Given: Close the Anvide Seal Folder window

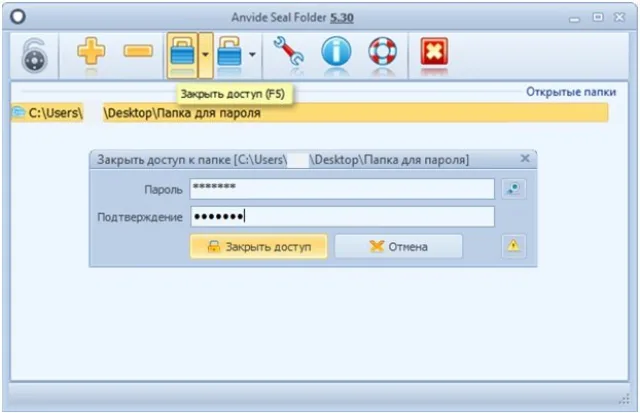Looking at the screenshot, I should (620, 17).
